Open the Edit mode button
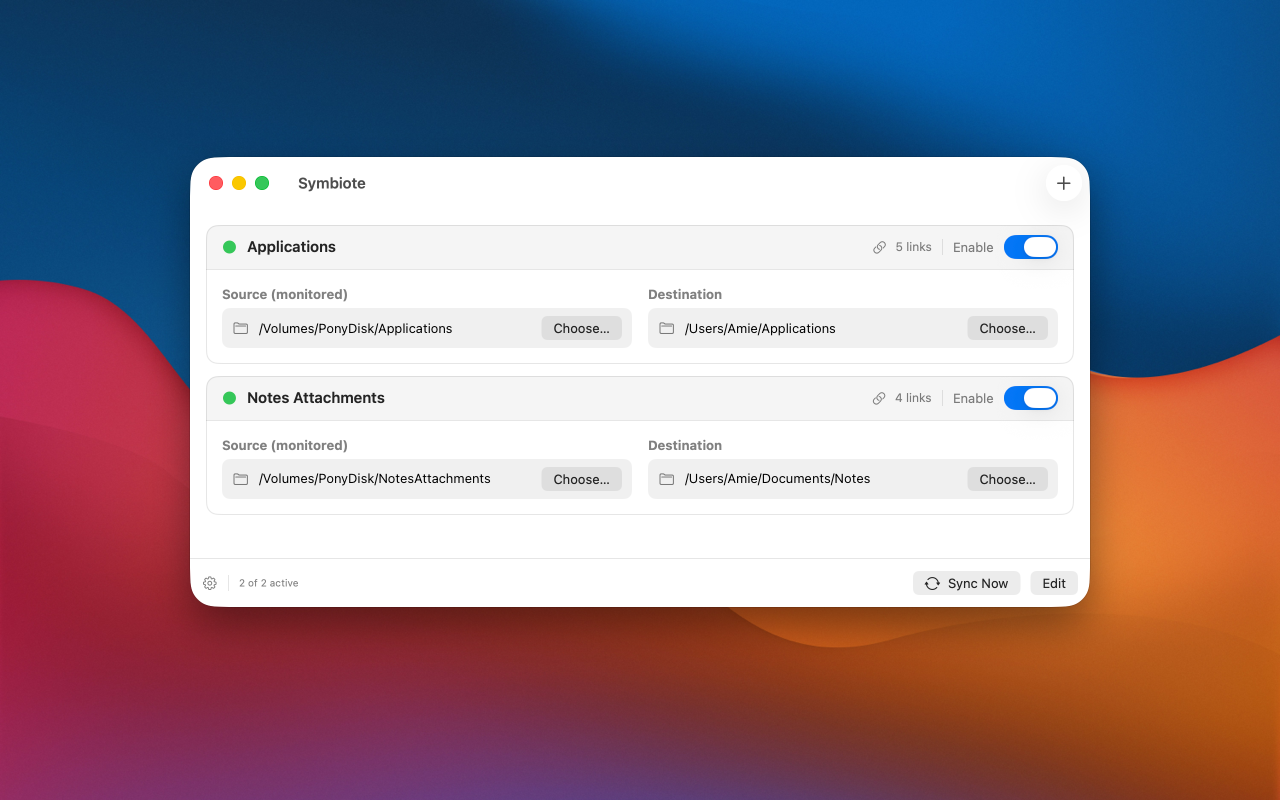The width and height of the screenshot is (1280, 800). click(1054, 583)
